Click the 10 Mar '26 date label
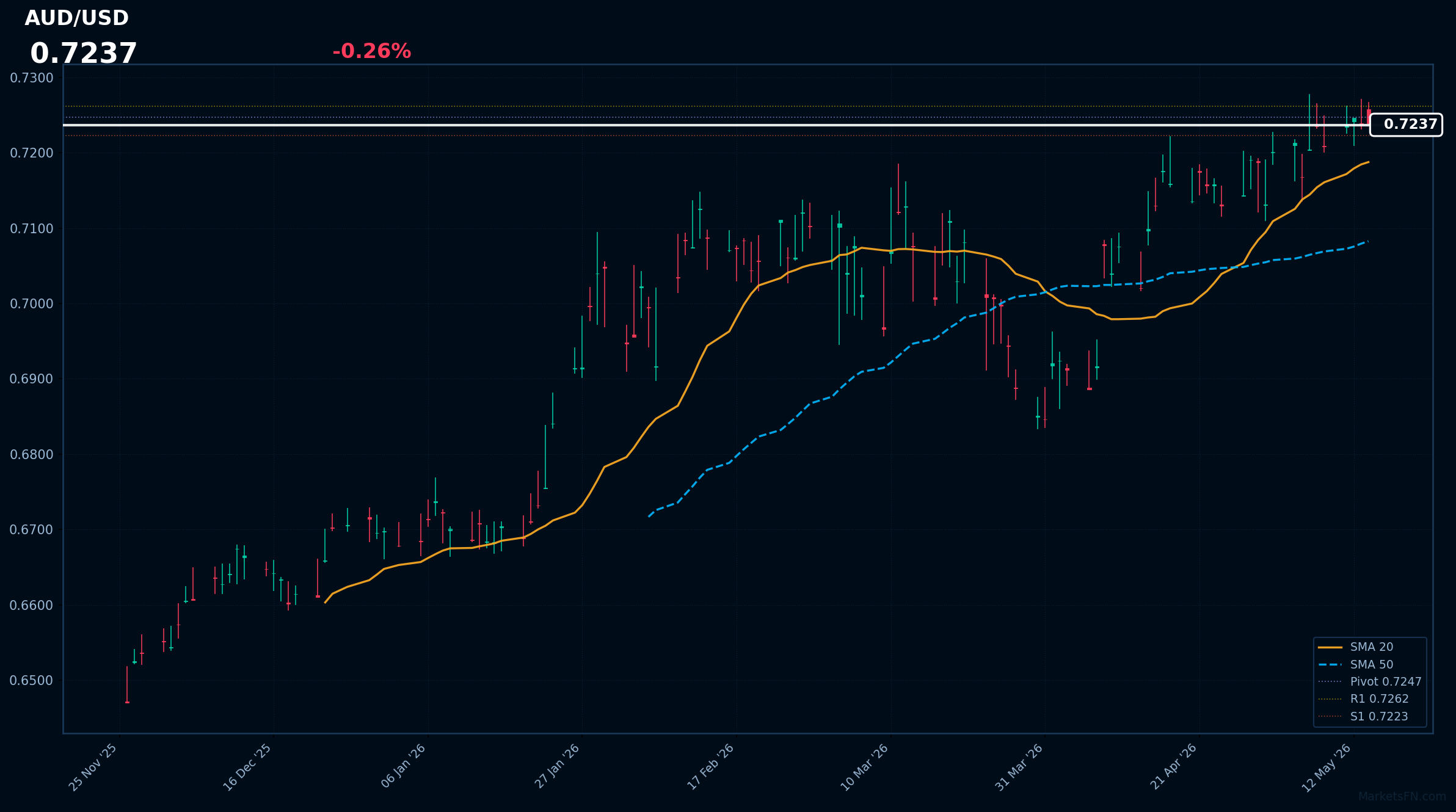 865,767
